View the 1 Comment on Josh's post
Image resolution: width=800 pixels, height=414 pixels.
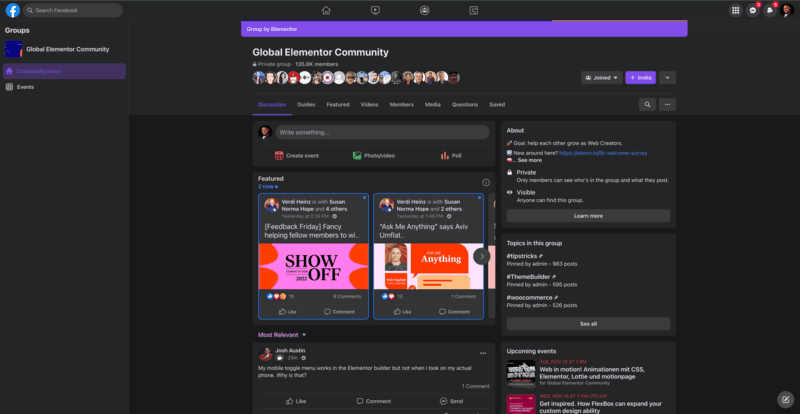tap(476, 386)
